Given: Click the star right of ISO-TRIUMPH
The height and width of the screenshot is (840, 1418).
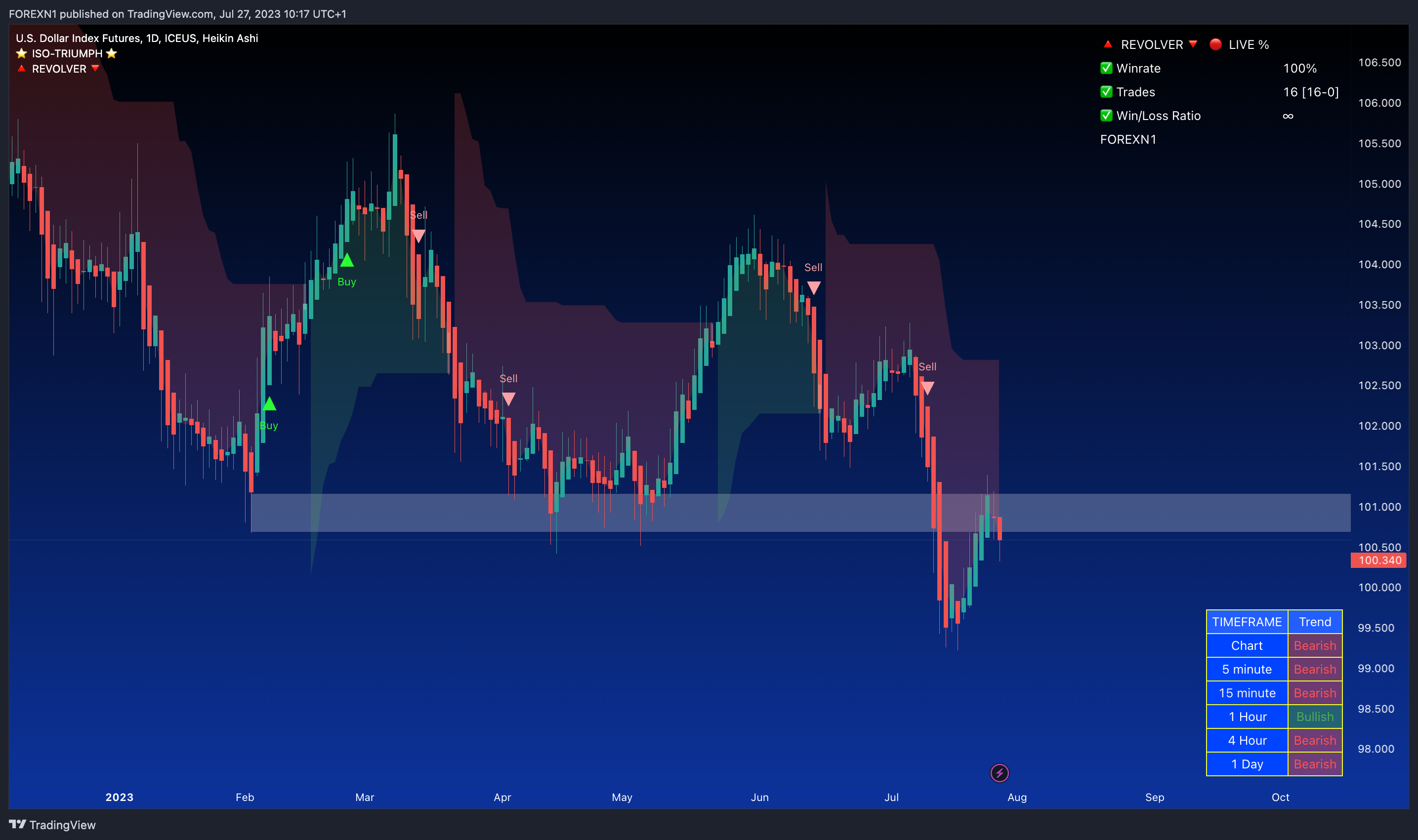Looking at the screenshot, I should pyautogui.click(x=112, y=53).
